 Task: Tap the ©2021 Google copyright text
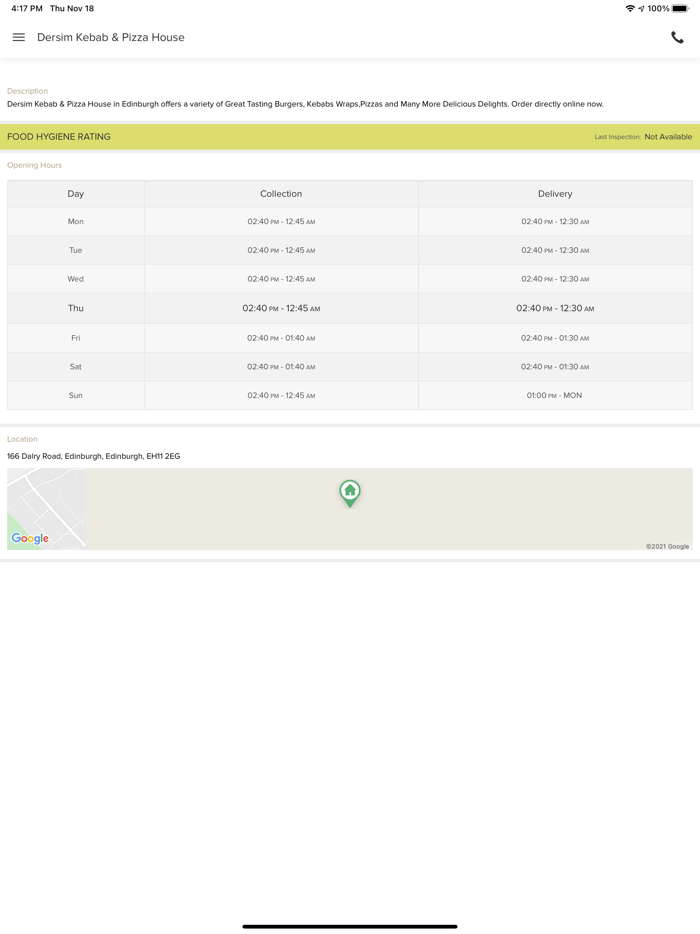click(667, 546)
